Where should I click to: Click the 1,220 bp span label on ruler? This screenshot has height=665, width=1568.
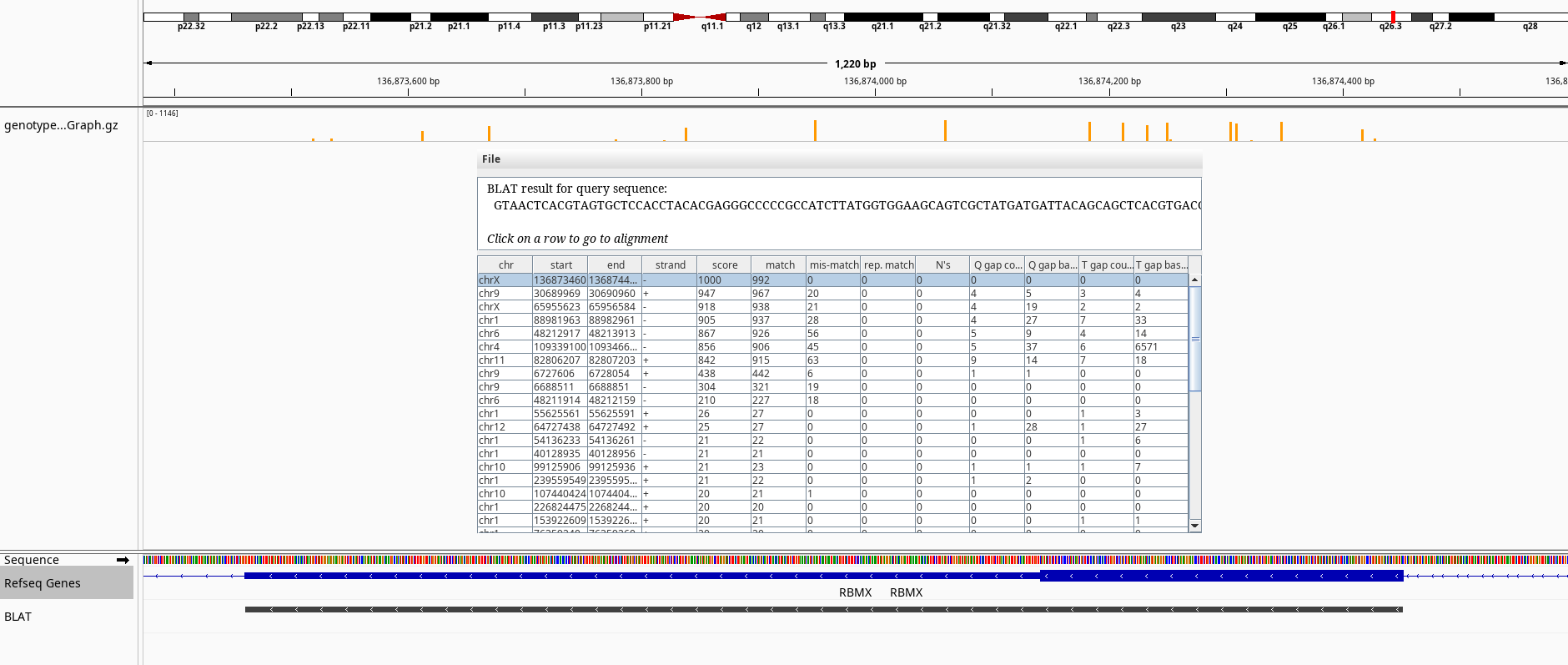pos(855,63)
